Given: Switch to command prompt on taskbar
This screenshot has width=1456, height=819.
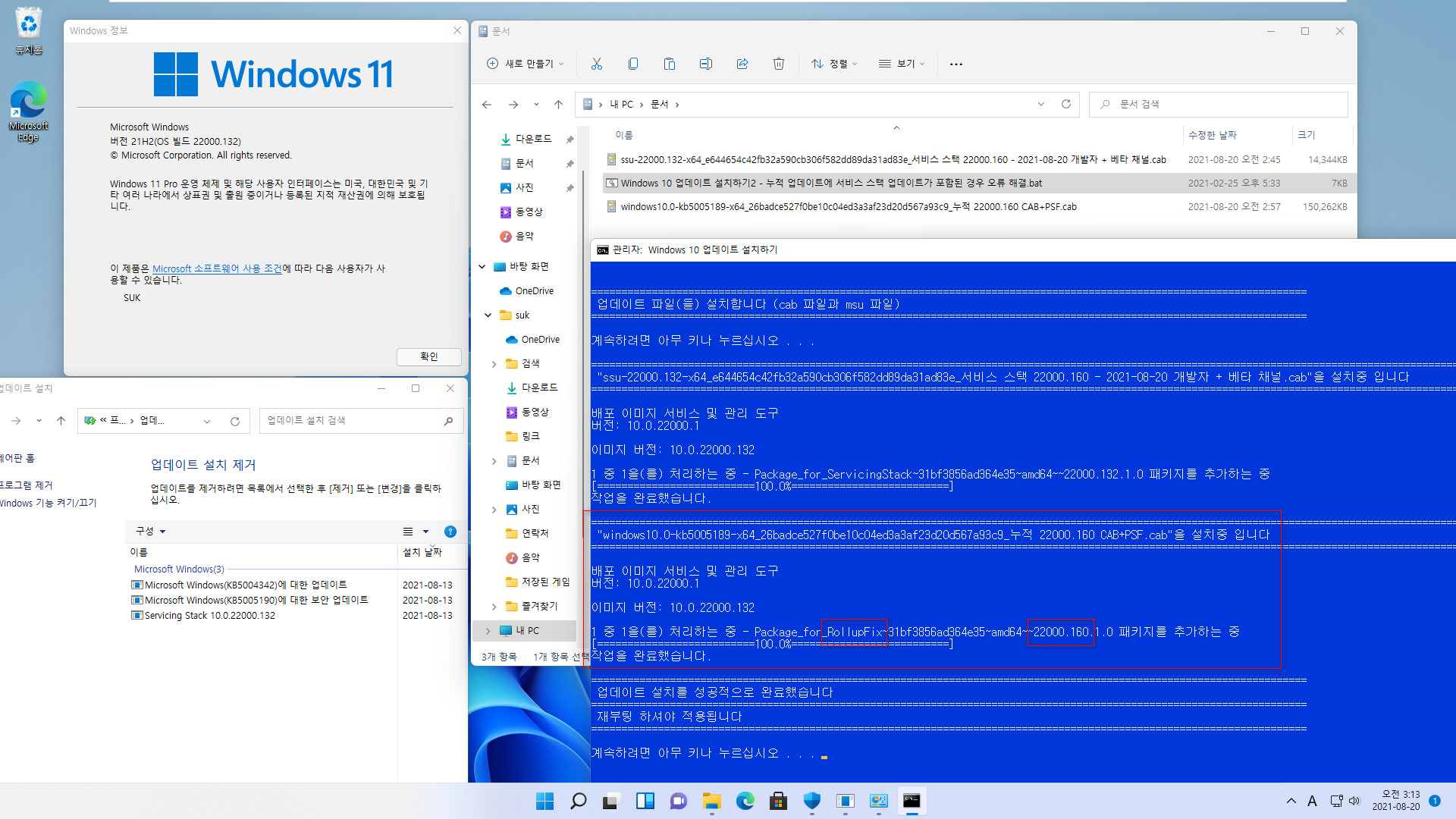Looking at the screenshot, I should pos(912,801).
